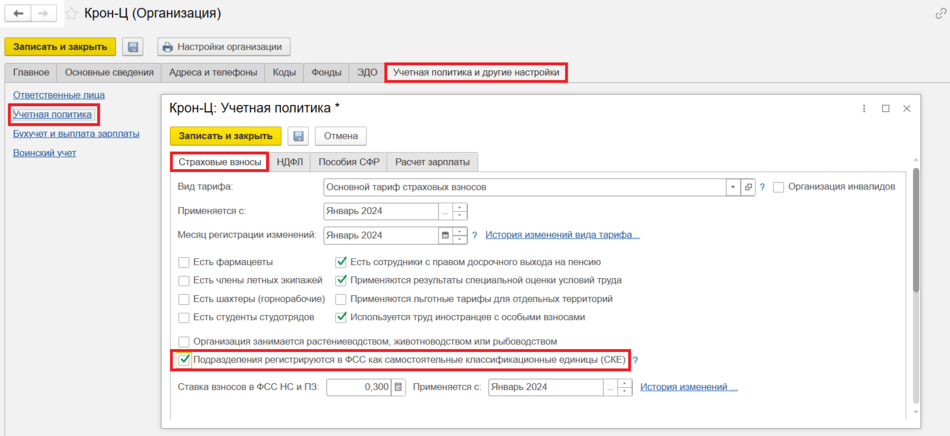Image resolution: width=950 pixels, height=436 pixels.
Task: Select the Пособия СФР tab
Action: tap(348, 162)
